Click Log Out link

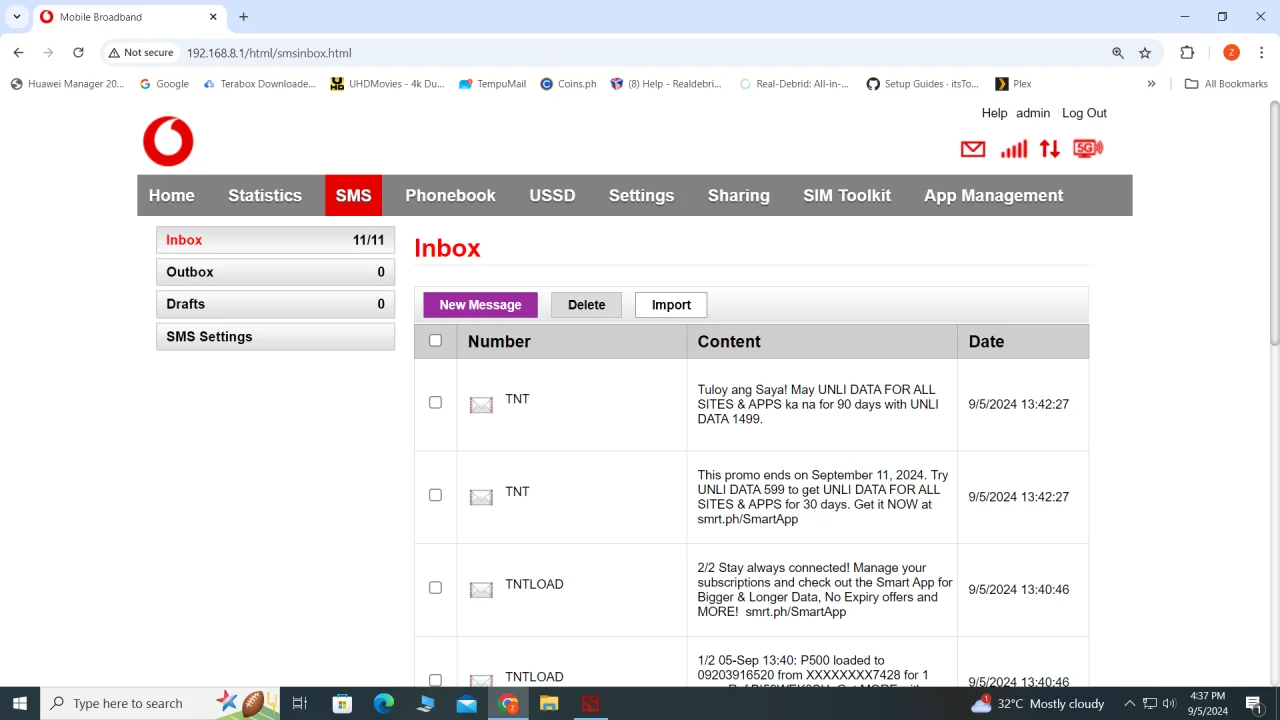pyautogui.click(x=1084, y=113)
